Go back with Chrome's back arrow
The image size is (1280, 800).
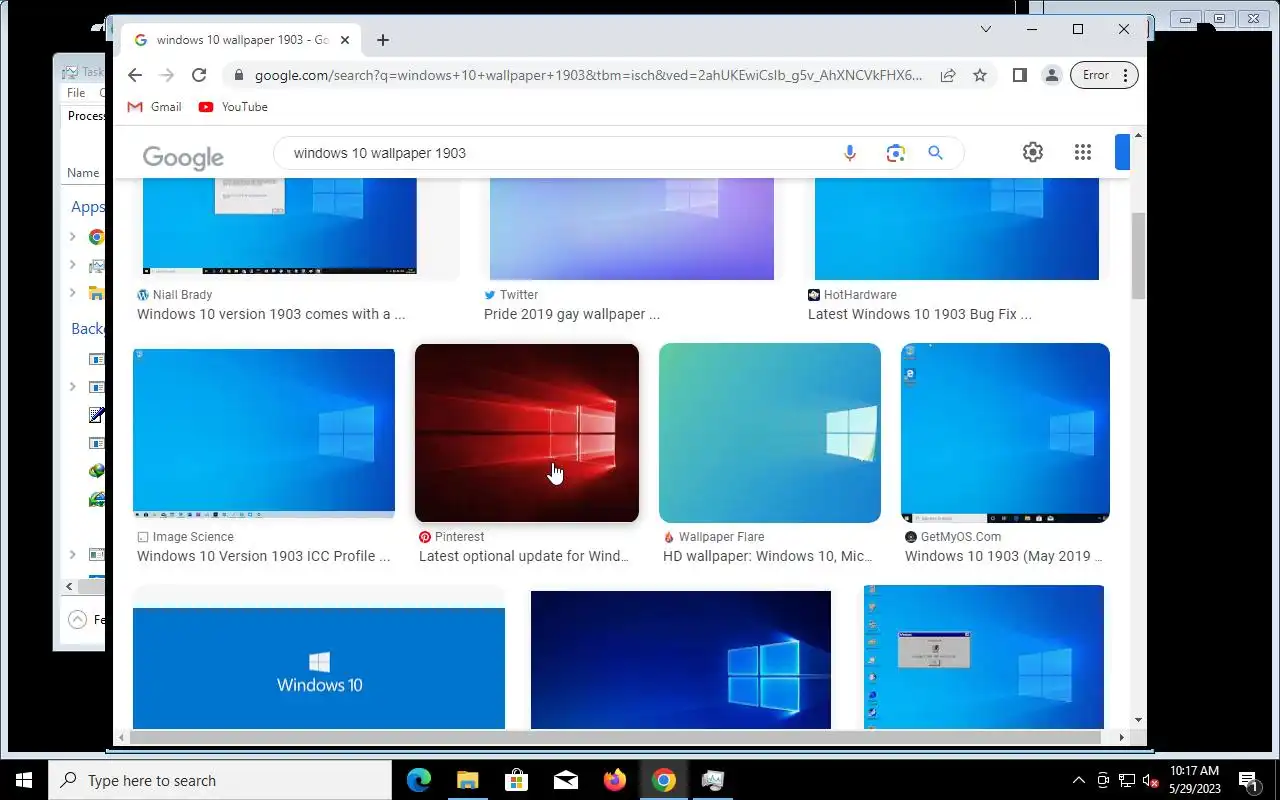tap(135, 75)
